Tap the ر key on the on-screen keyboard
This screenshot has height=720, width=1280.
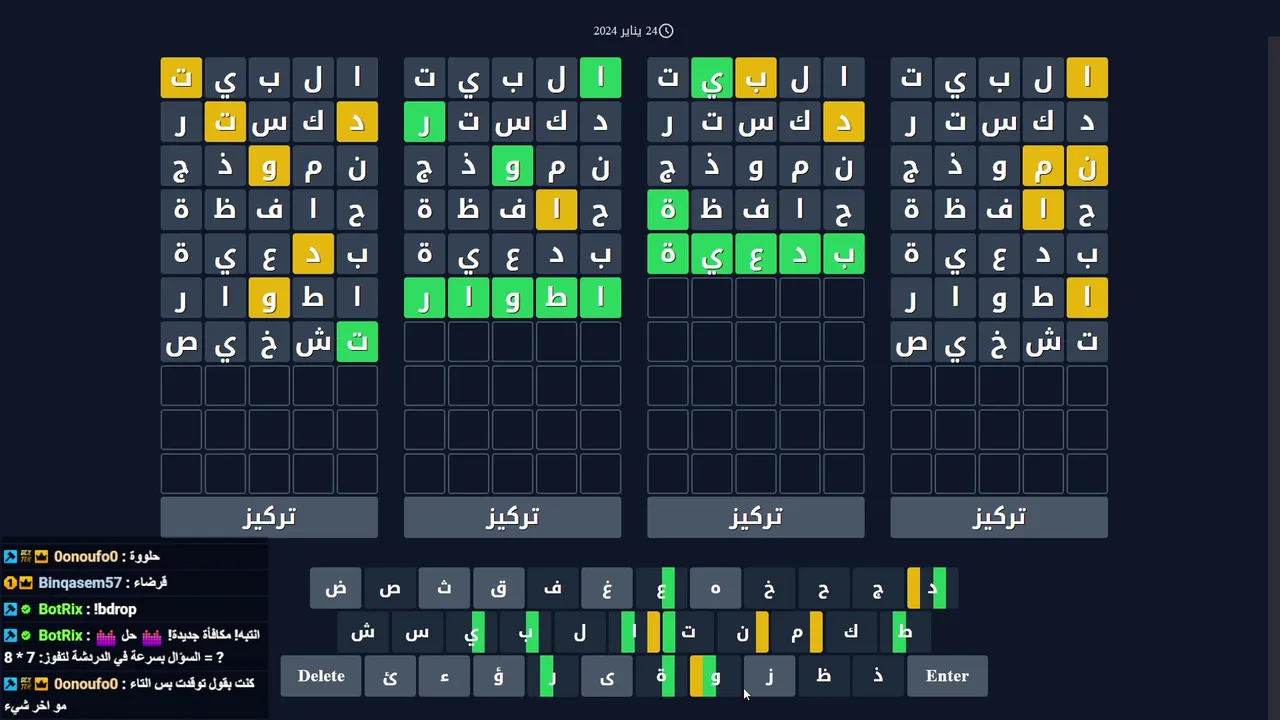pos(552,676)
